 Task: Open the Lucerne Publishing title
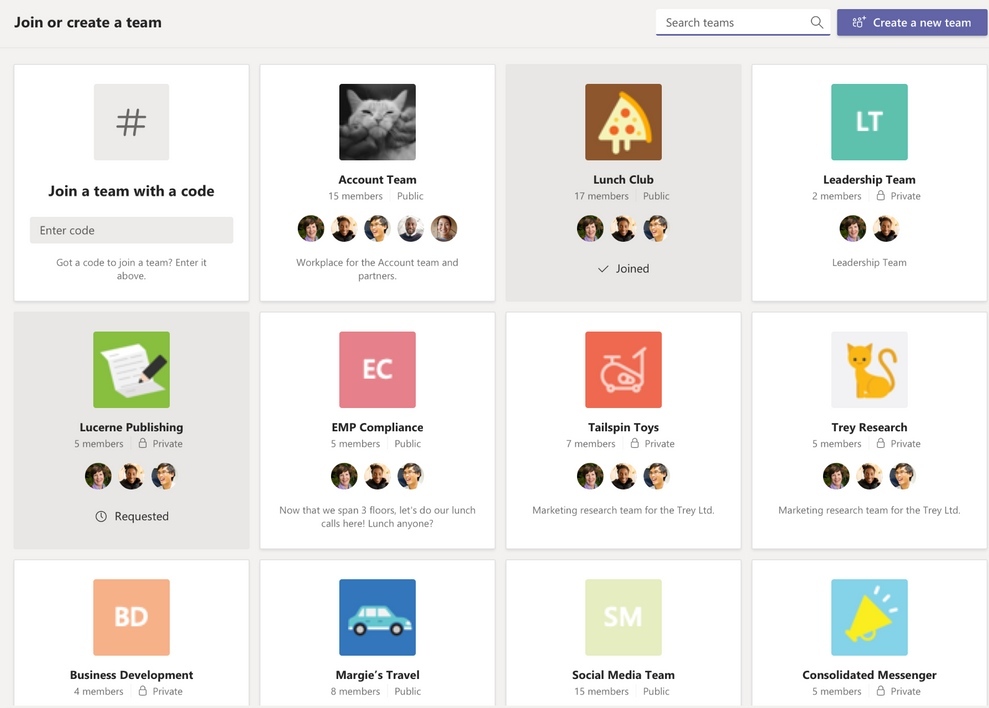pos(131,427)
